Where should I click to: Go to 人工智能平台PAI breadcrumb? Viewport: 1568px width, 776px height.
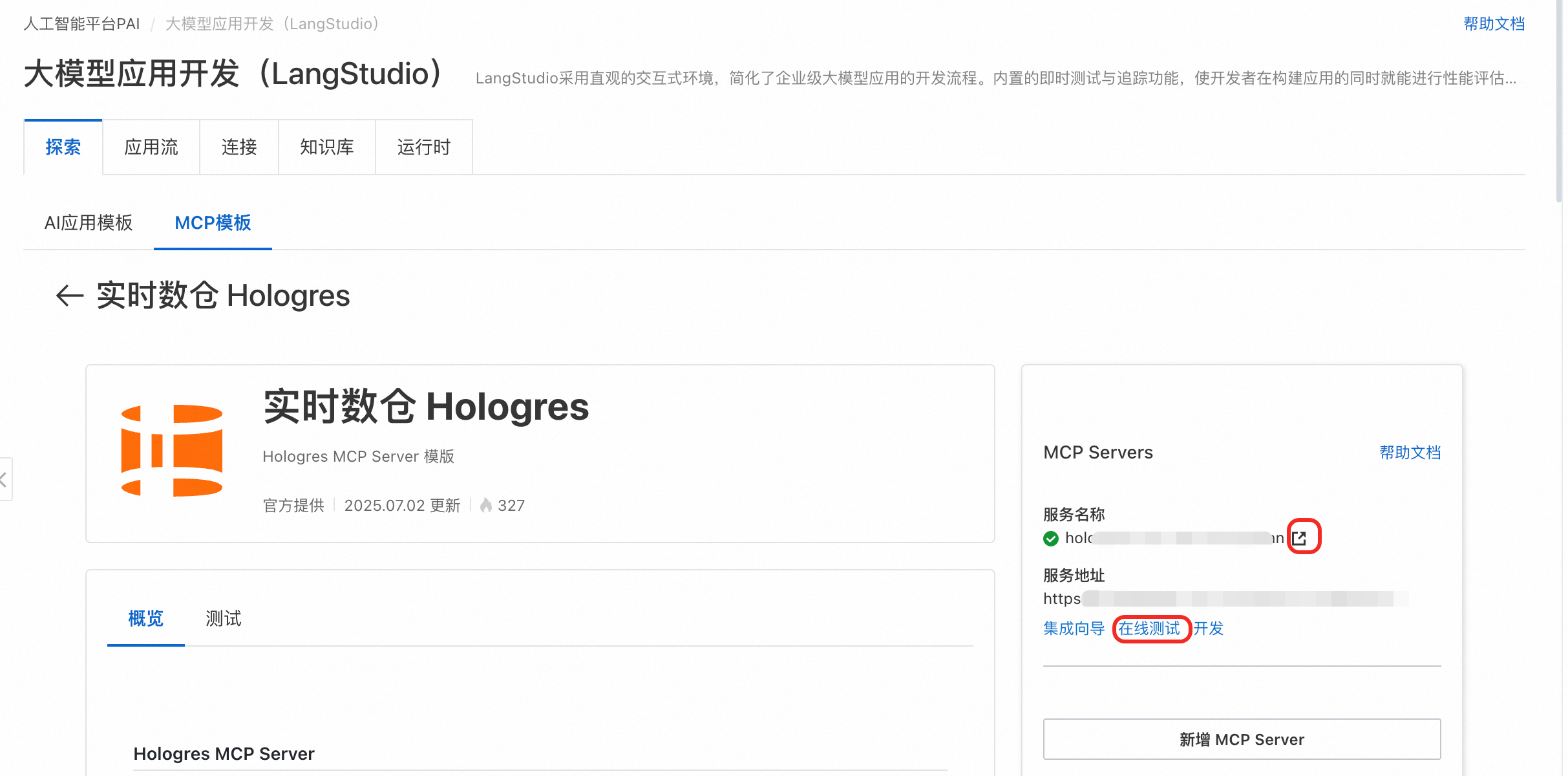click(x=81, y=24)
